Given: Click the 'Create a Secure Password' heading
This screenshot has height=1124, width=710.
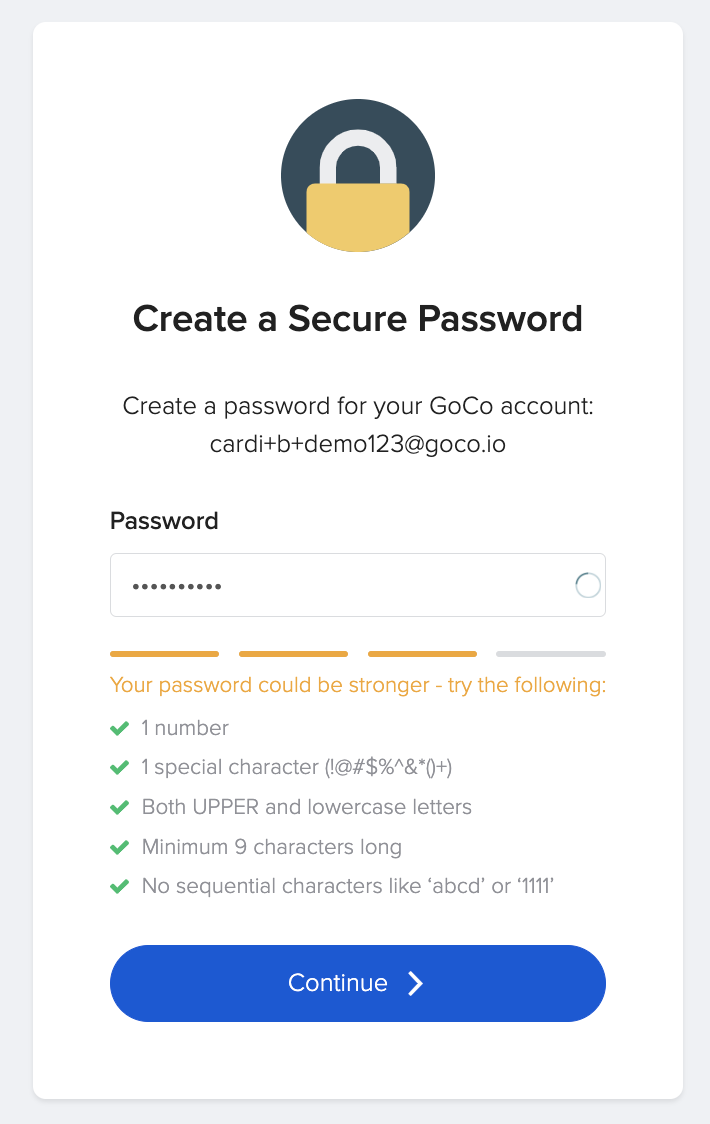Looking at the screenshot, I should [x=358, y=319].
